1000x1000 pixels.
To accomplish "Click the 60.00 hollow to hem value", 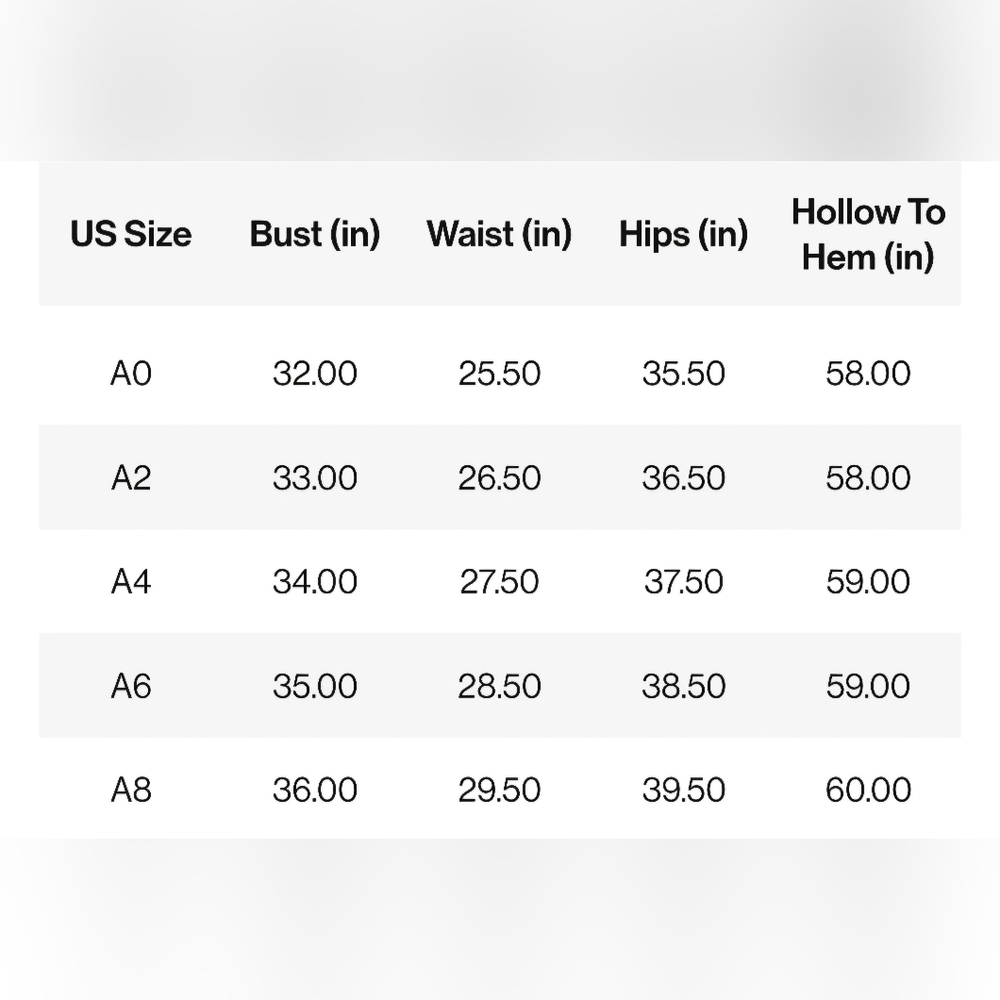I will pos(868,790).
